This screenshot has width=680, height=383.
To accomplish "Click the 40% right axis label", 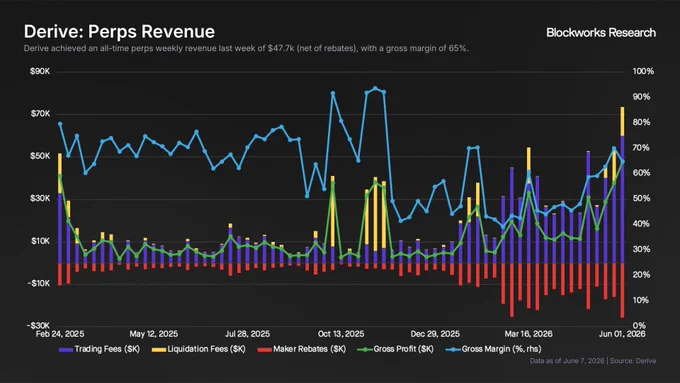I will (x=642, y=224).
